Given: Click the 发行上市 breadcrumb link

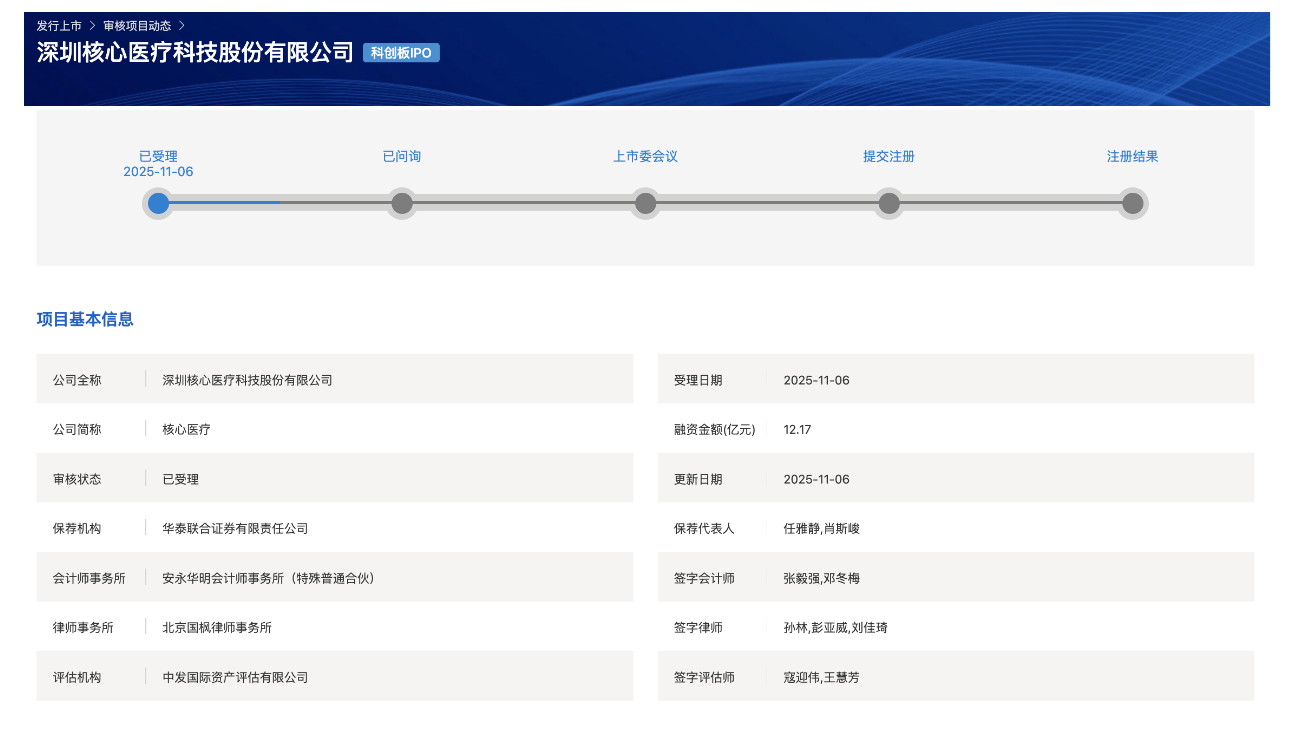Looking at the screenshot, I should pos(59,25).
